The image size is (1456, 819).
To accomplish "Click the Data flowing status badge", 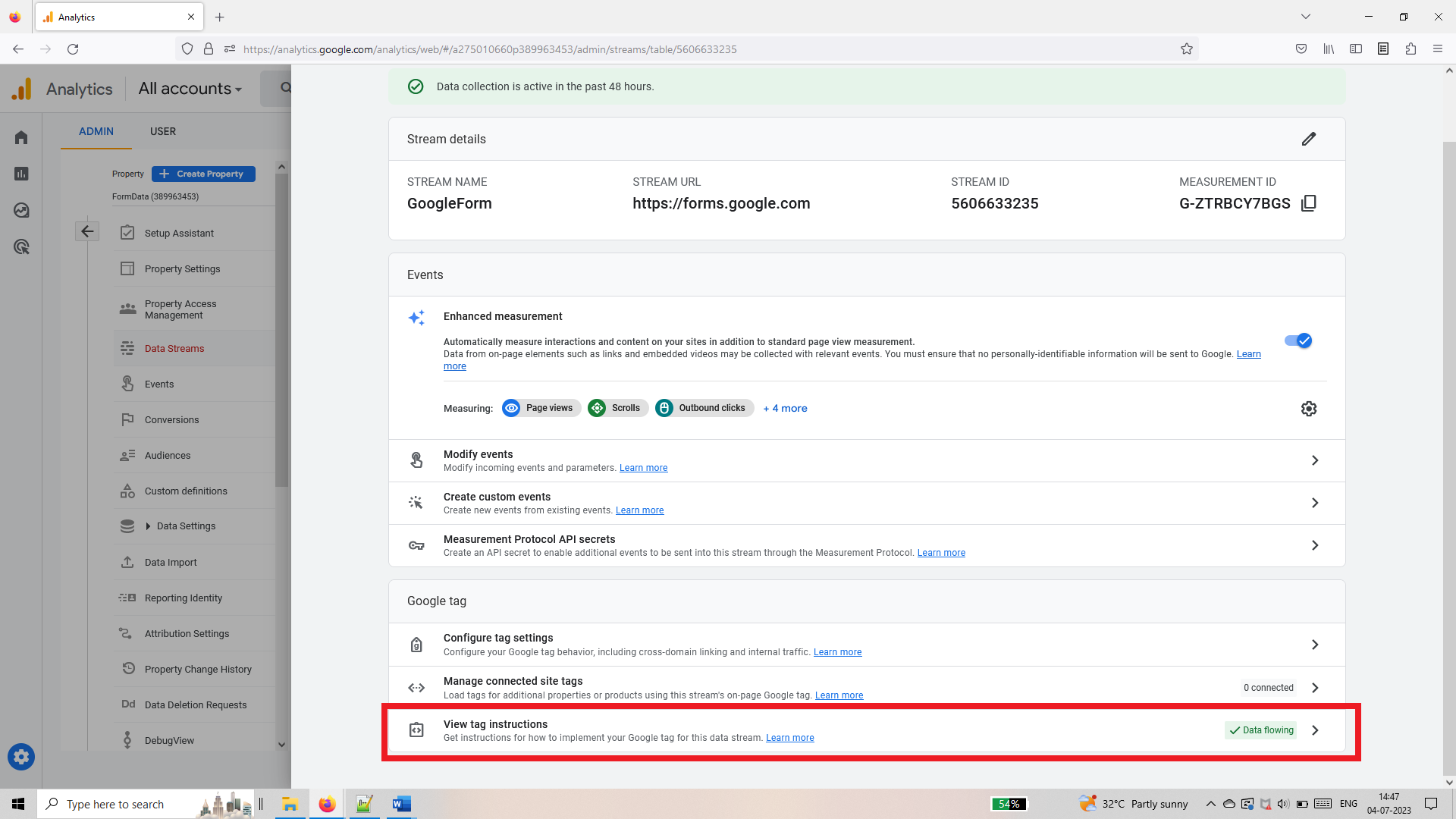I will coord(1261,730).
